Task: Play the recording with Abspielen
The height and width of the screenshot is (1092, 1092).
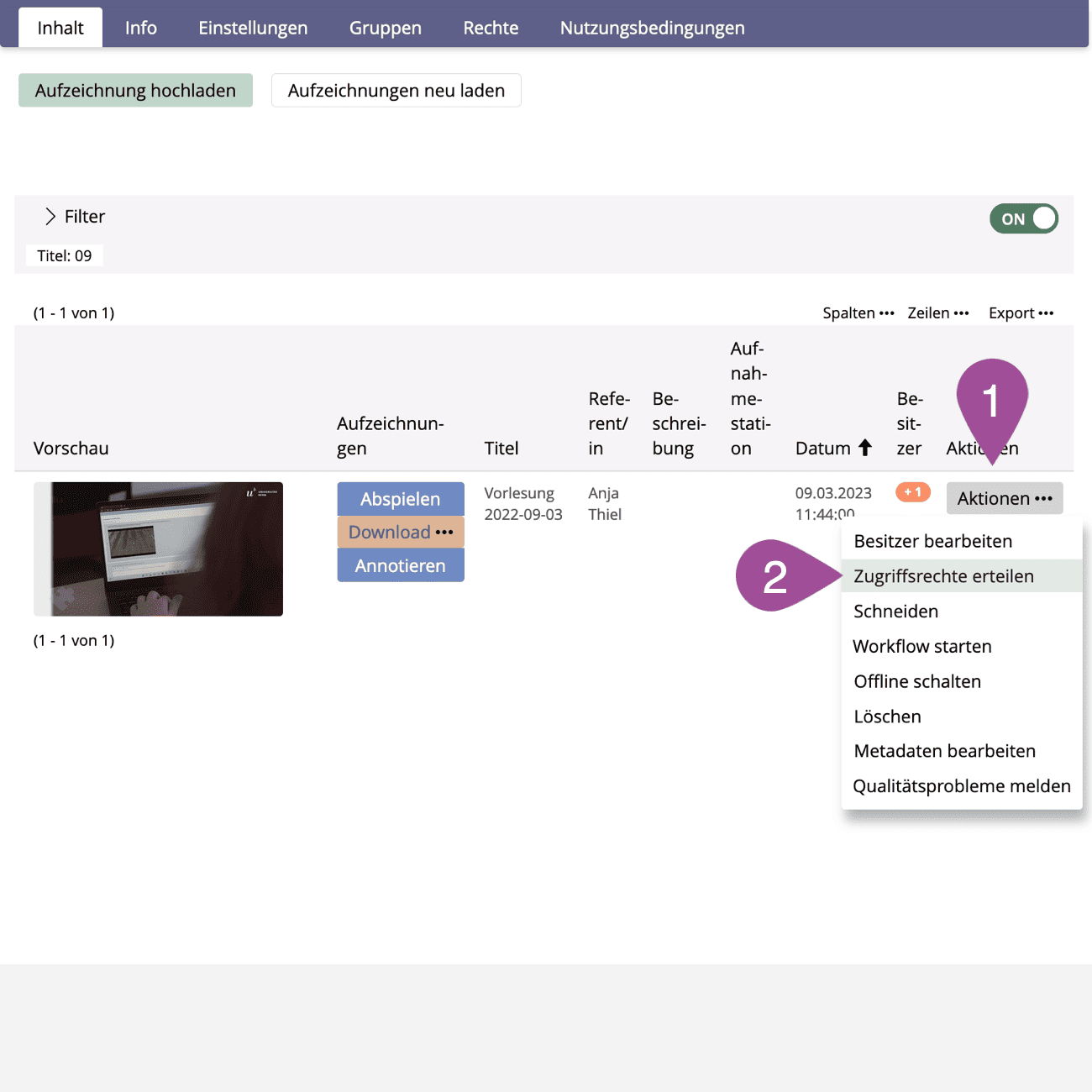Action: pyautogui.click(x=401, y=499)
